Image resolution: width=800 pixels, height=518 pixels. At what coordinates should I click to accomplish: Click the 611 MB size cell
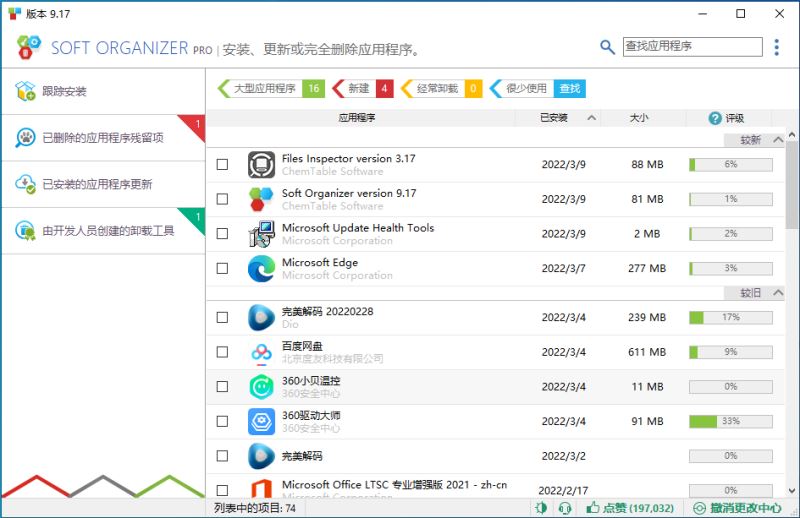[x=647, y=352]
